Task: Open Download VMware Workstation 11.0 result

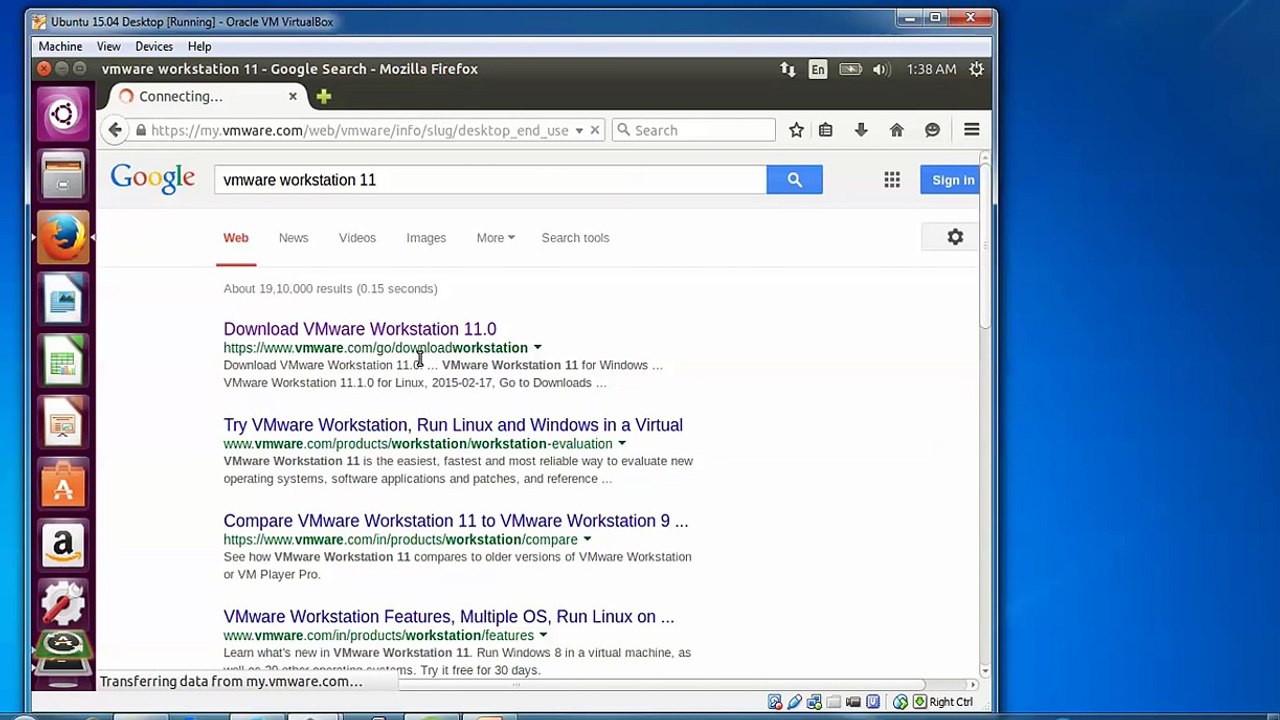Action: 360,329
